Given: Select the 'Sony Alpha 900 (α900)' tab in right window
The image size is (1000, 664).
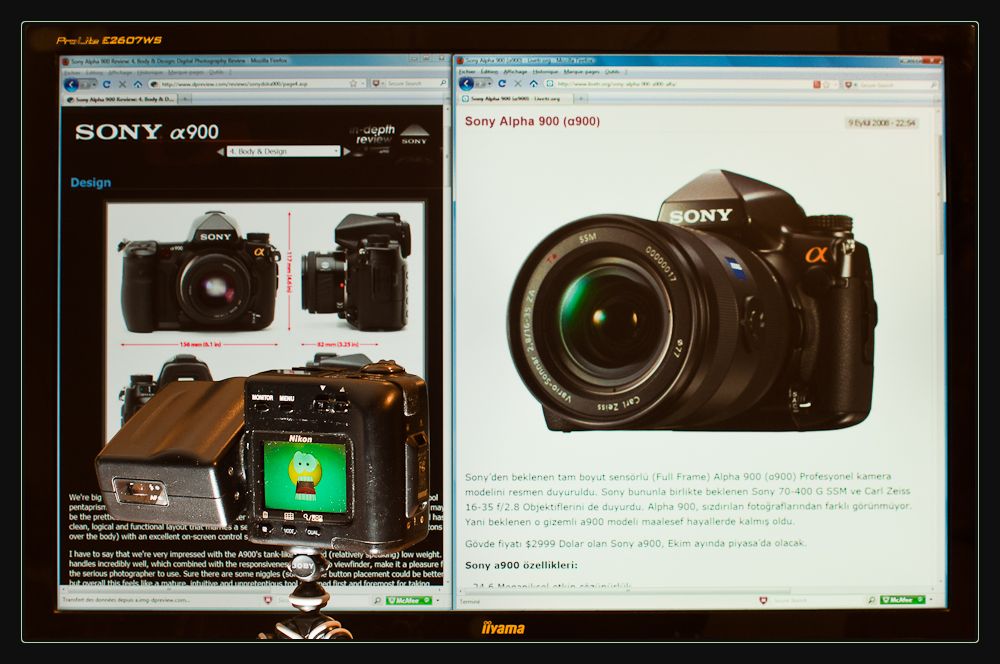Looking at the screenshot, I should [515, 99].
